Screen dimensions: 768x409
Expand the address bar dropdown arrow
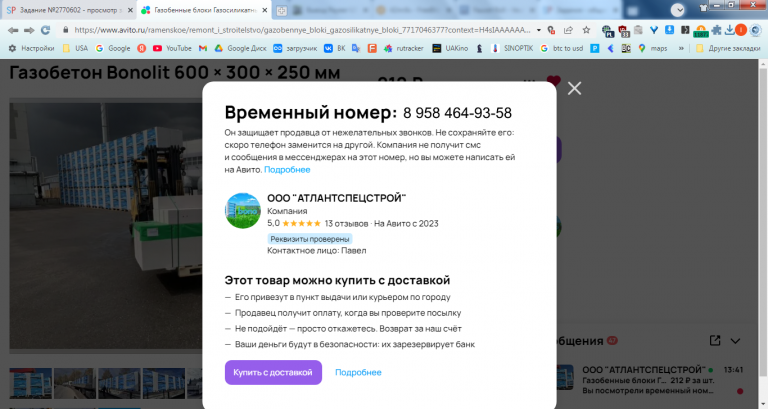[x=539, y=30]
